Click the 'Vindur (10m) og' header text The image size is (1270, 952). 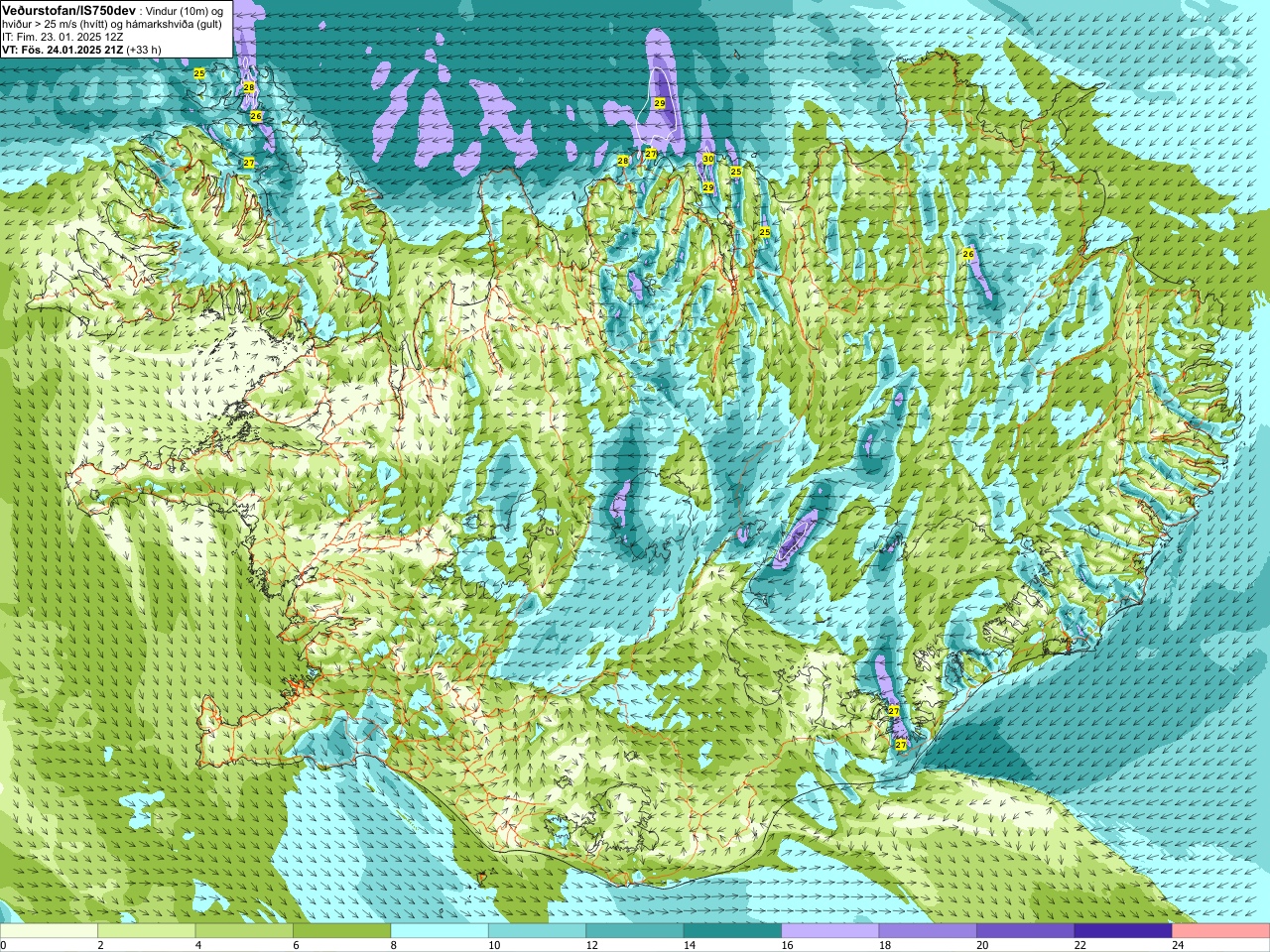point(187,10)
